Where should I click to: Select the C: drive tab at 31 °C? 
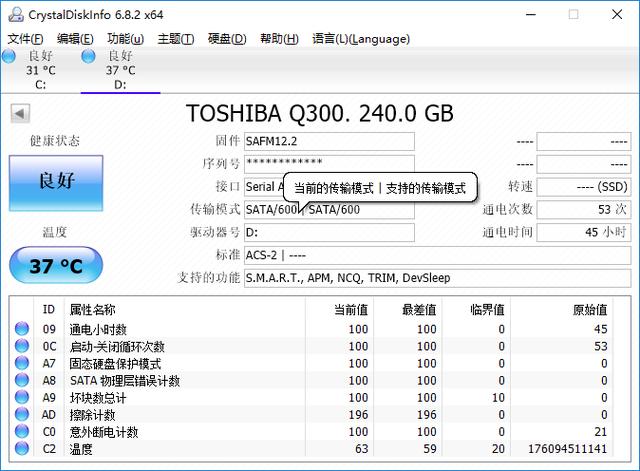pyautogui.click(x=40, y=70)
